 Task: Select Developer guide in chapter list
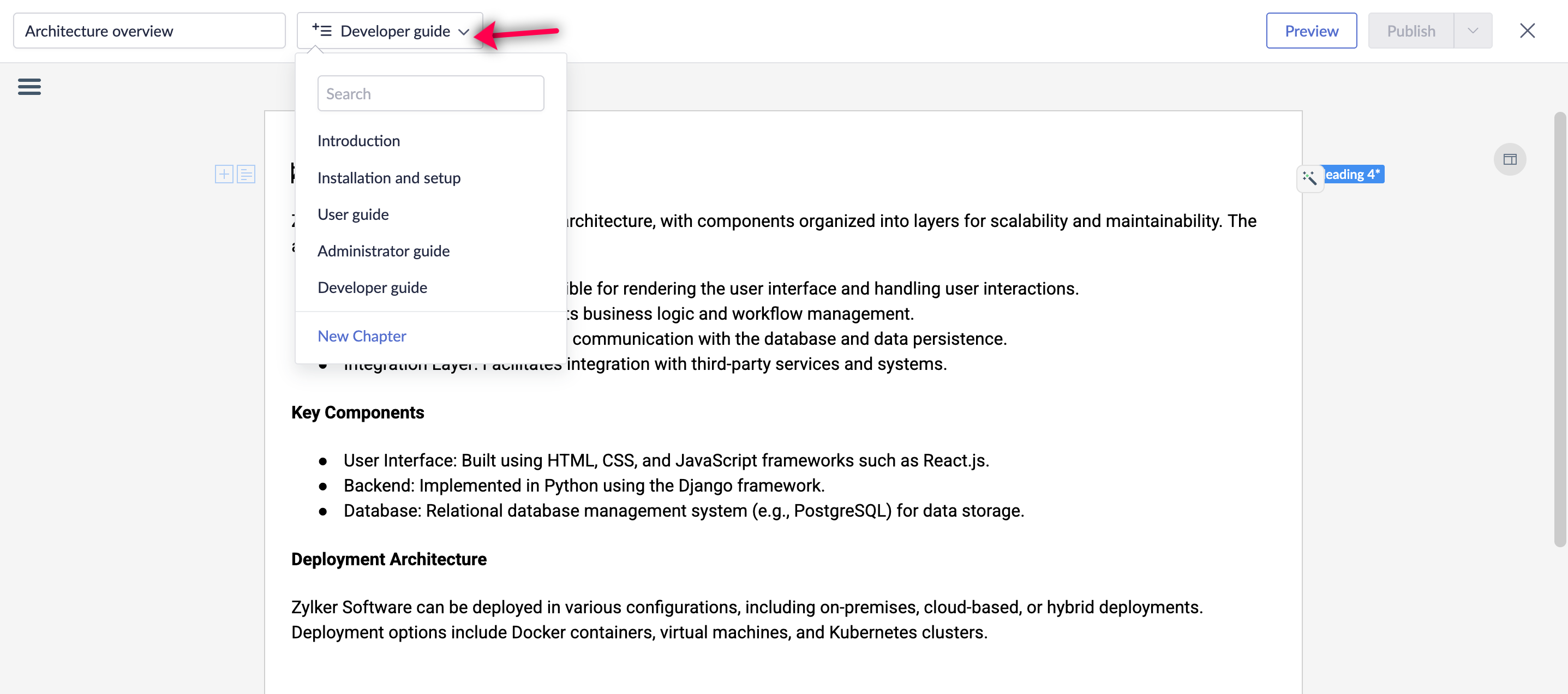pyautogui.click(x=373, y=288)
